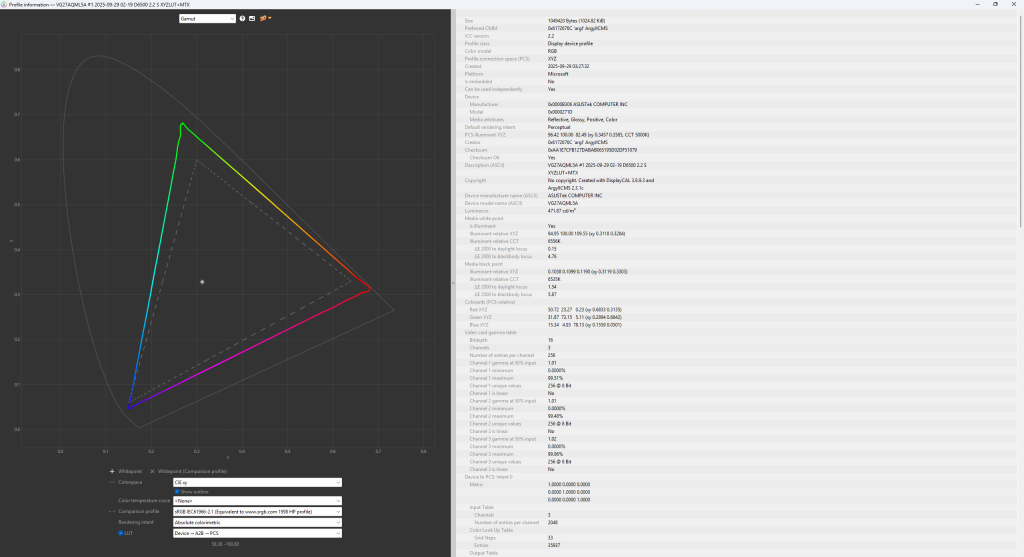Viewport: 1024px width, 557px height.
Task: Toggle the Show outline checkbox
Action: click(177, 491)
